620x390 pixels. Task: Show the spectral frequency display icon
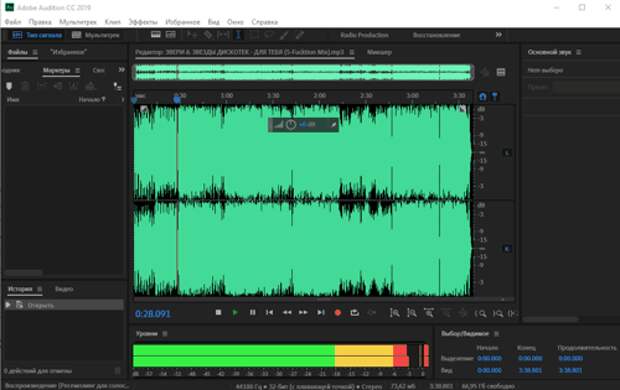[155, 35]
